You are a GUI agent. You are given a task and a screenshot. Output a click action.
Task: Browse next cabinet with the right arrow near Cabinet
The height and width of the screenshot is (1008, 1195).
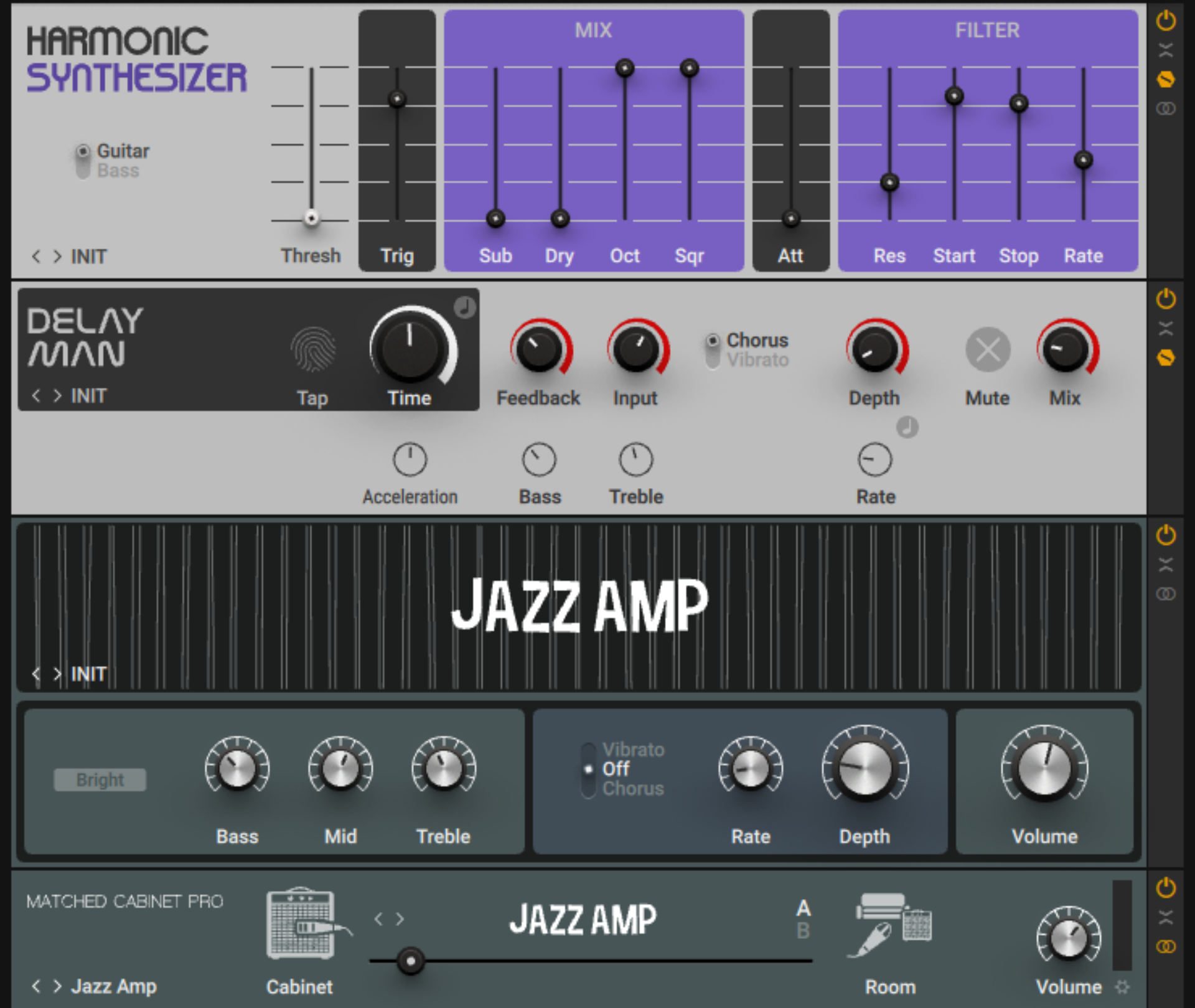tap(399, 918)
